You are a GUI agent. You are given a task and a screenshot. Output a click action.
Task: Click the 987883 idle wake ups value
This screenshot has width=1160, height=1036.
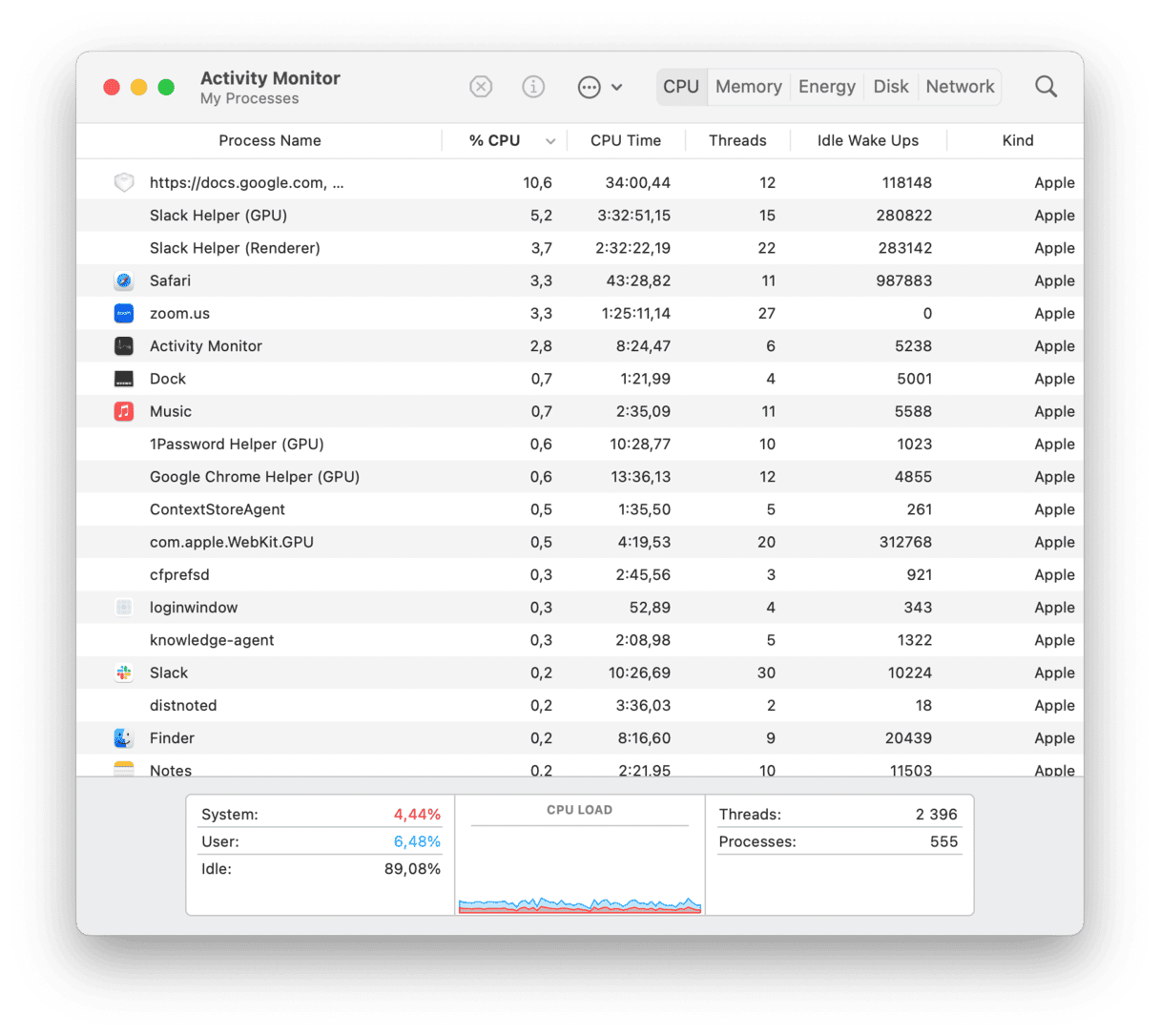click(x=904, y=280)
